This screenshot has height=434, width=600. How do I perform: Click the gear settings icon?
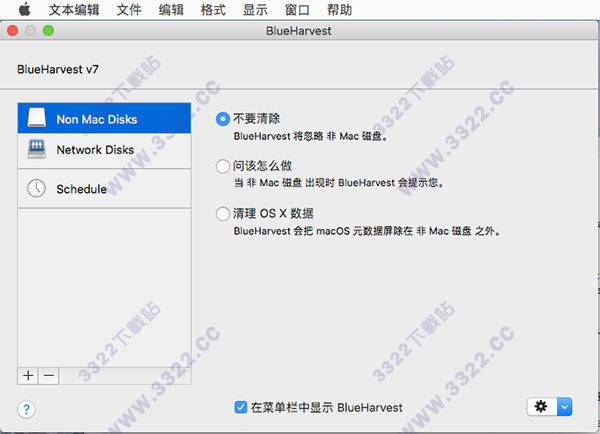click(x=541, y=406)
